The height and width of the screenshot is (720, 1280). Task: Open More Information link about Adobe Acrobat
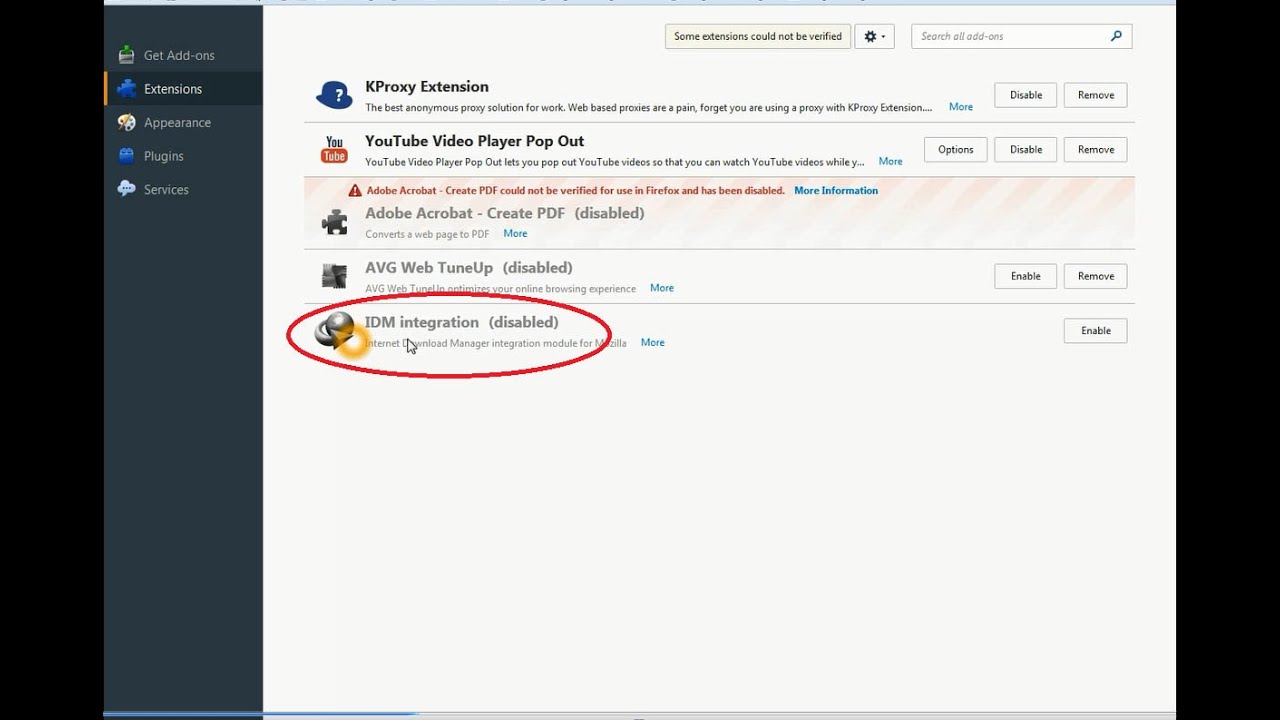(x=836, y=190)
